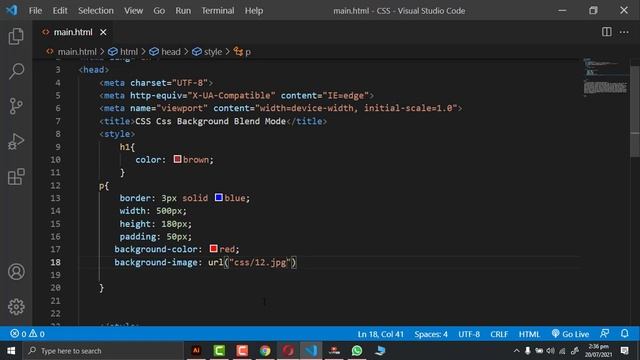Open WhatsApp from taskbar
This screenshot has height=360, width=640.
point(357,351)
